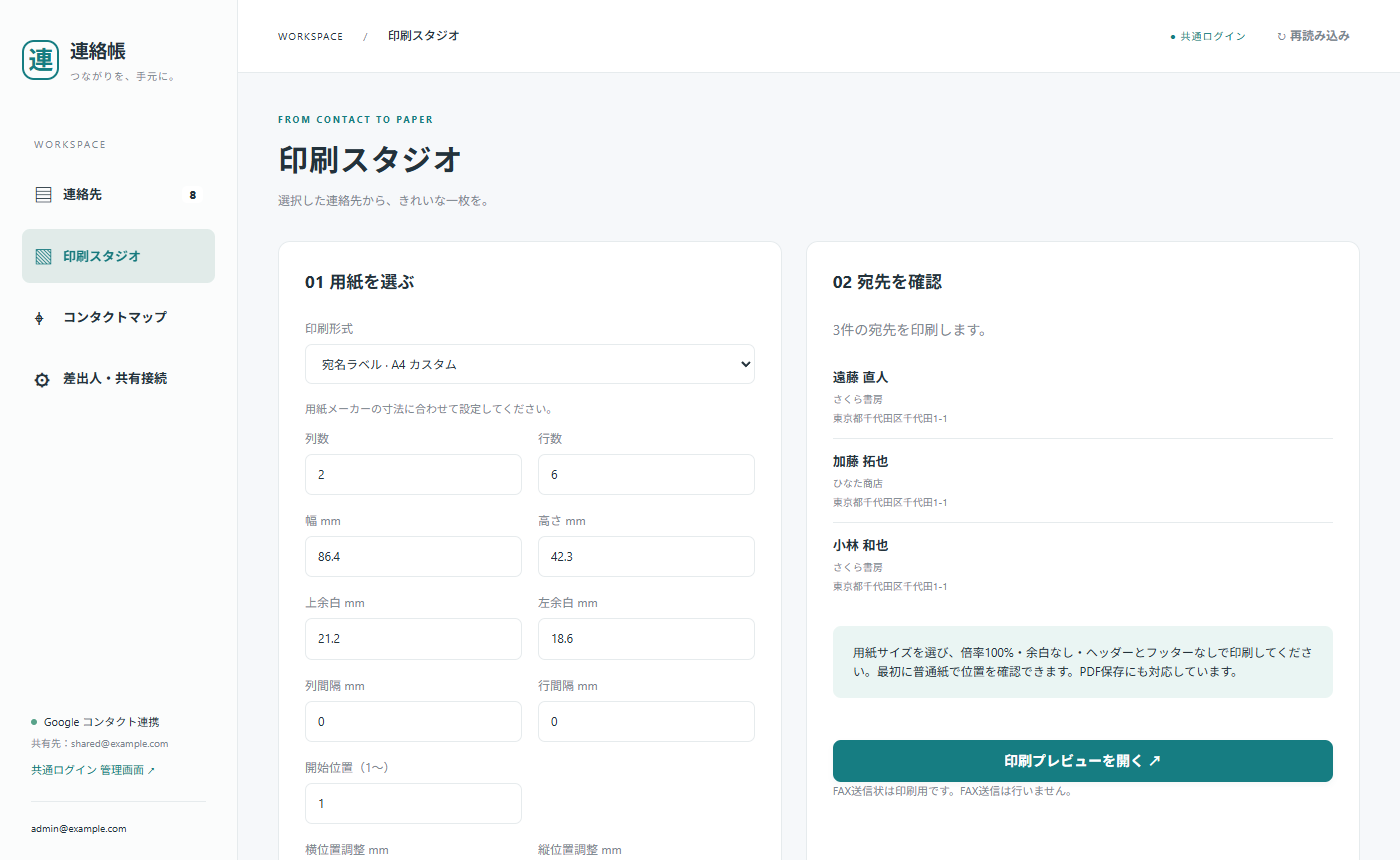Viewport: 1400px width, 860px height.
Task: Go to コンタクトマップ in the sidebar
Action: 118,317
